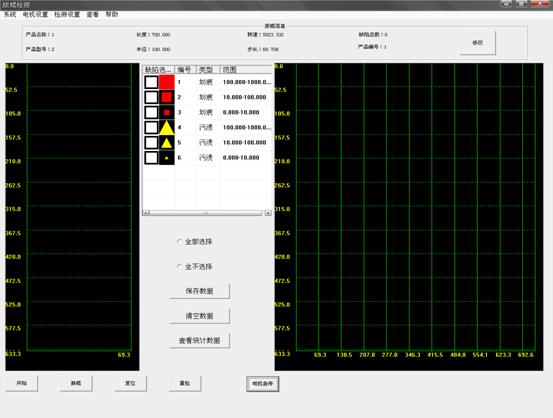Screen dimensions: 553x418
Task: Open the 电机设置 menu
Action: click(35, 14)
